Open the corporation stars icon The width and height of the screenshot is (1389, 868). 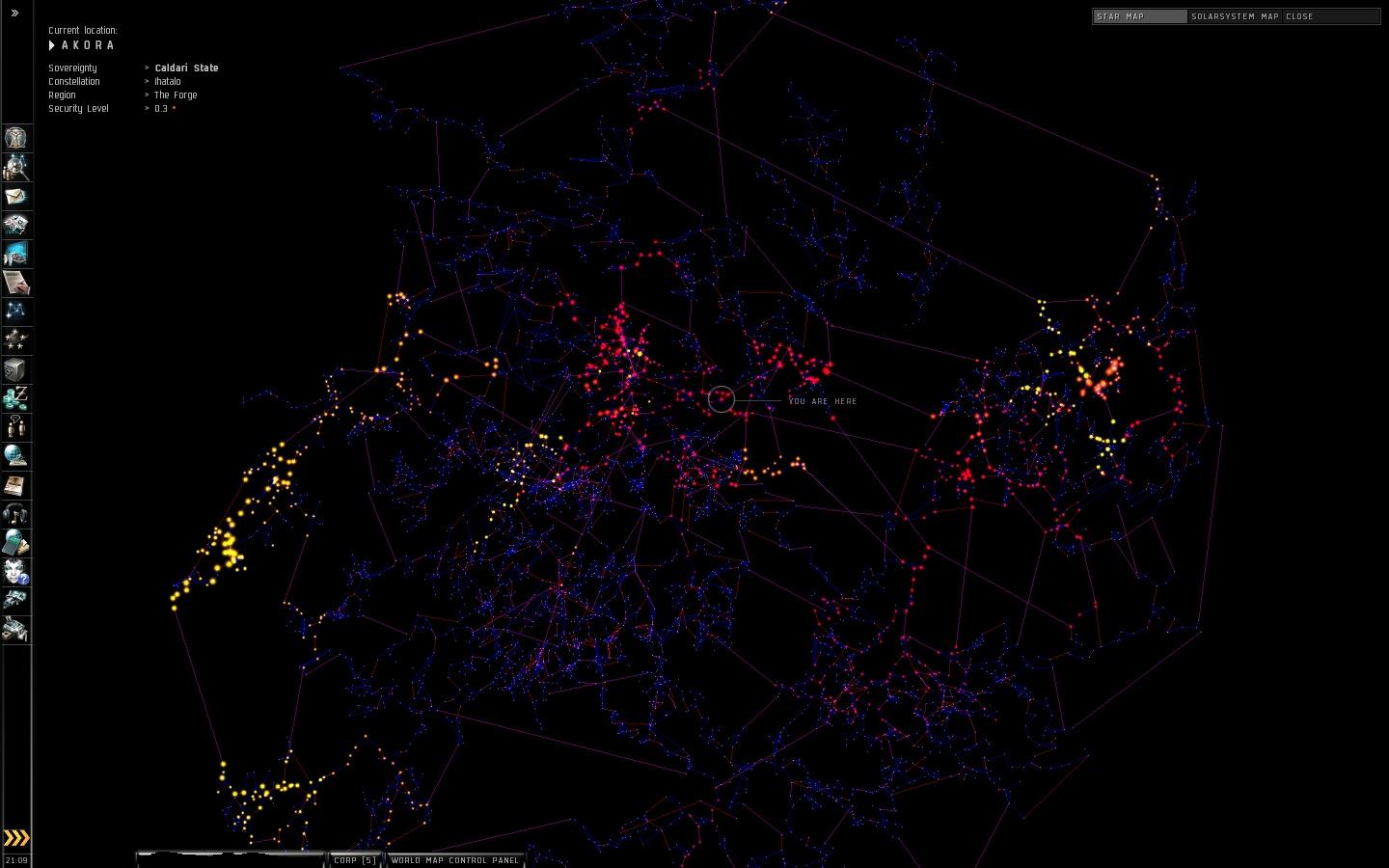click(x=15, y=340)
